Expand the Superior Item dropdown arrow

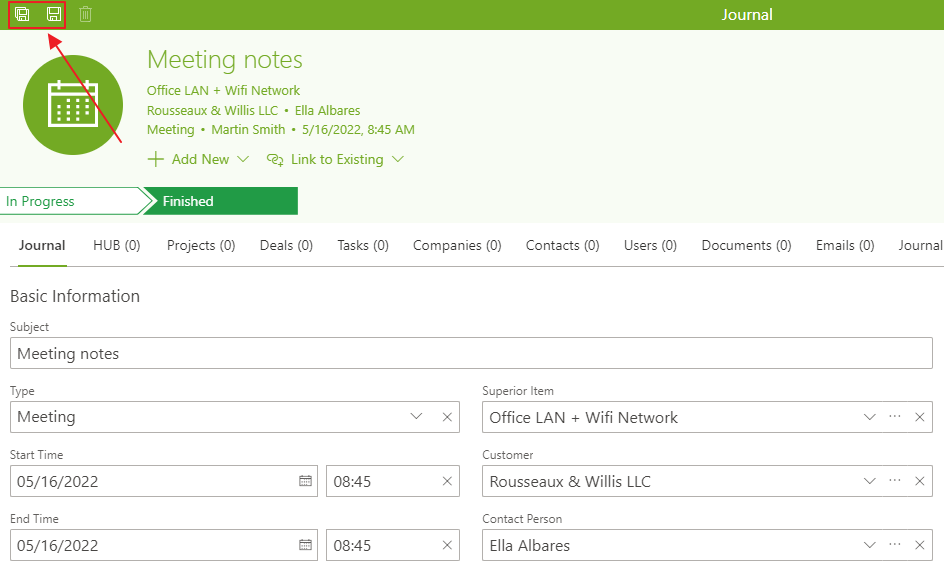(x=869, y=417)
